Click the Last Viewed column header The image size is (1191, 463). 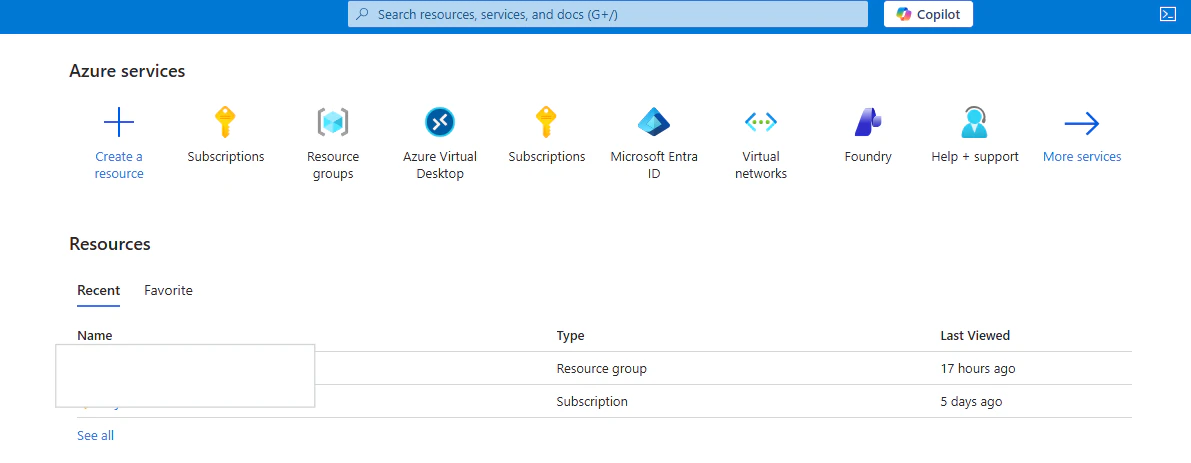(x=975, y=335)
